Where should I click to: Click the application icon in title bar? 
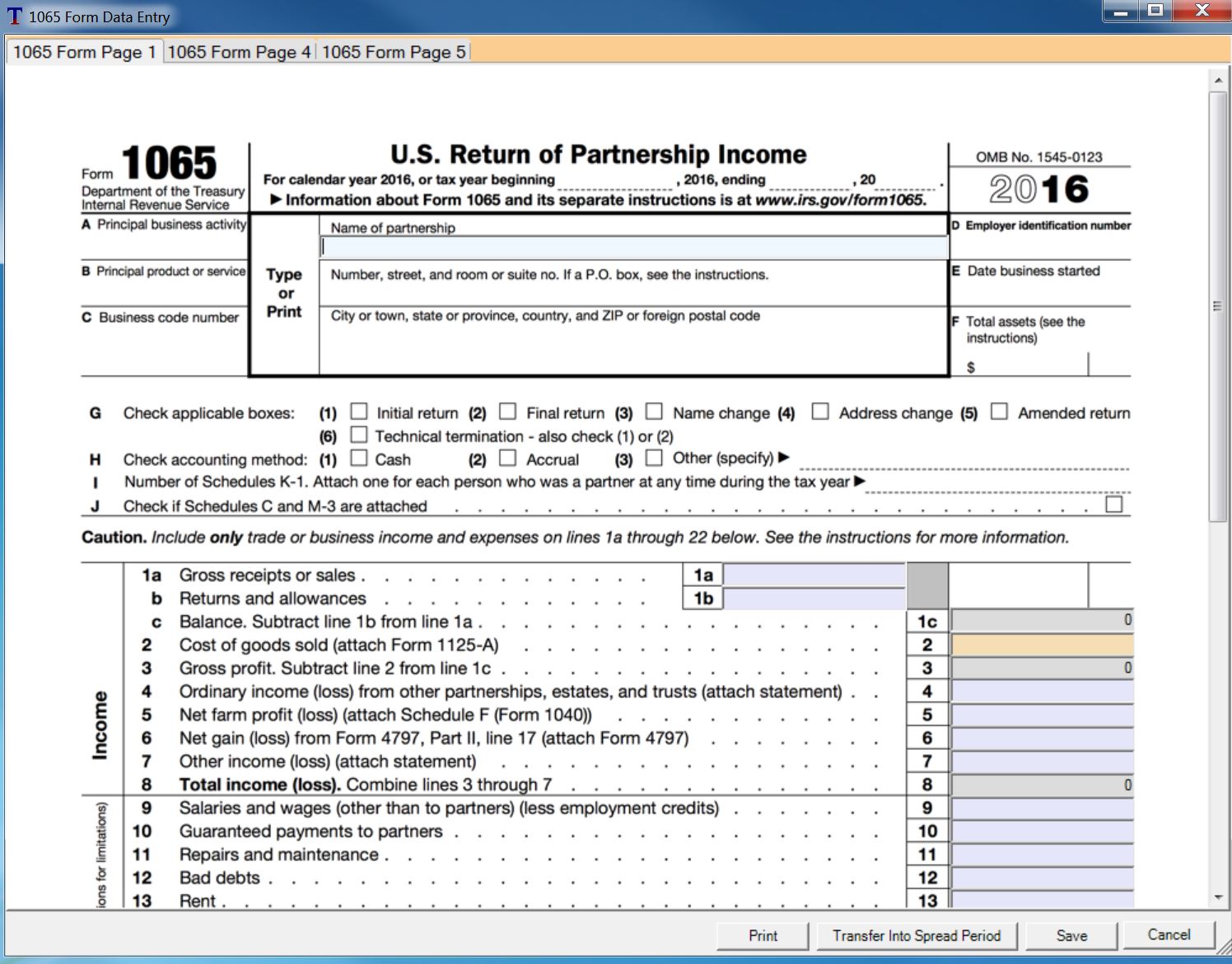click(x=15, y=16)
